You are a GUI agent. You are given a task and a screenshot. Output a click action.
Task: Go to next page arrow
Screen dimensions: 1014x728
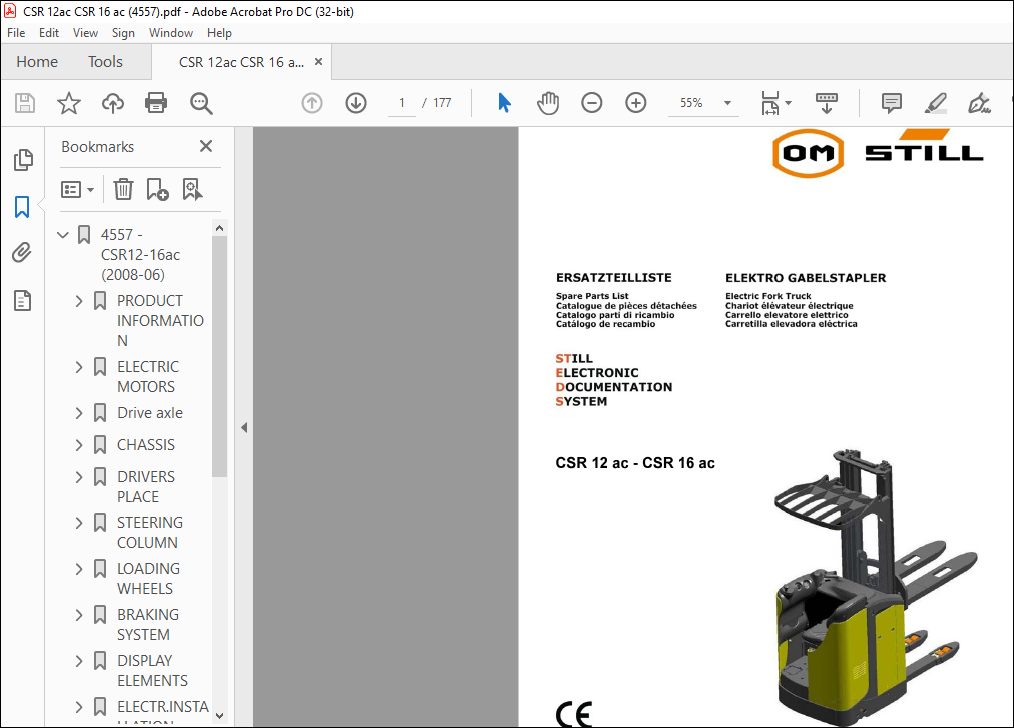click(x=356, y=103)
